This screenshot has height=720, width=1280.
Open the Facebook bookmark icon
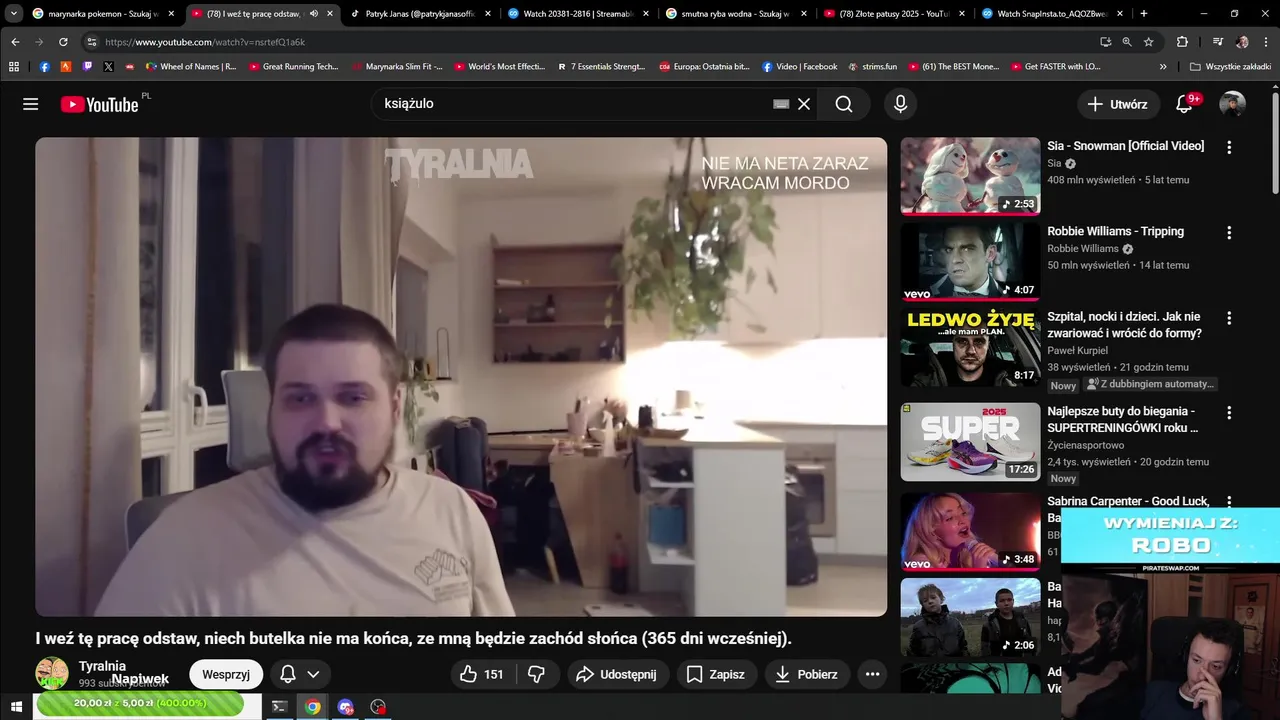tap(44, 67)
